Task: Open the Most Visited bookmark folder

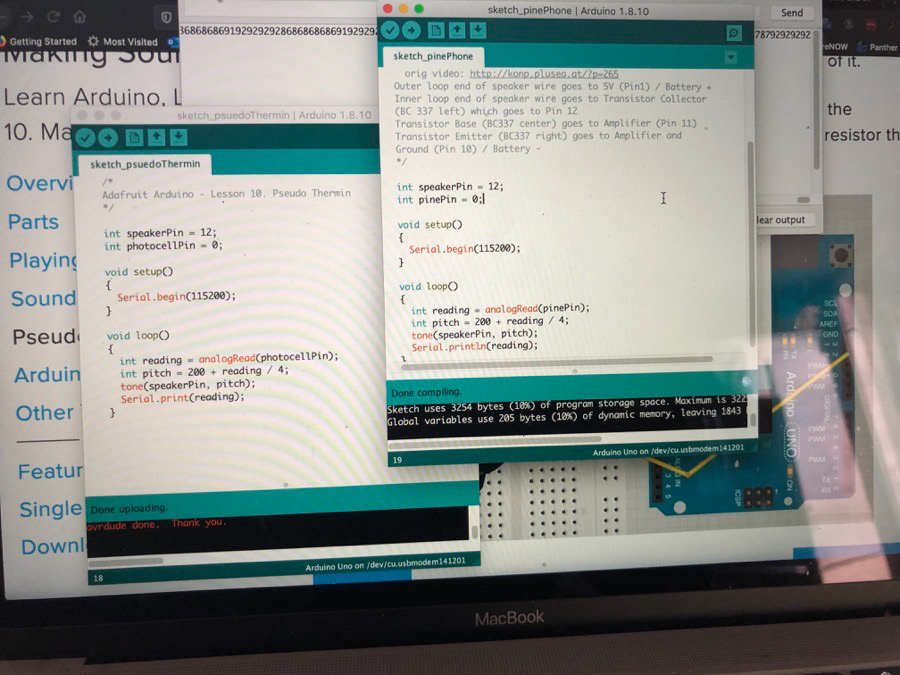Action: click(123, 41)
